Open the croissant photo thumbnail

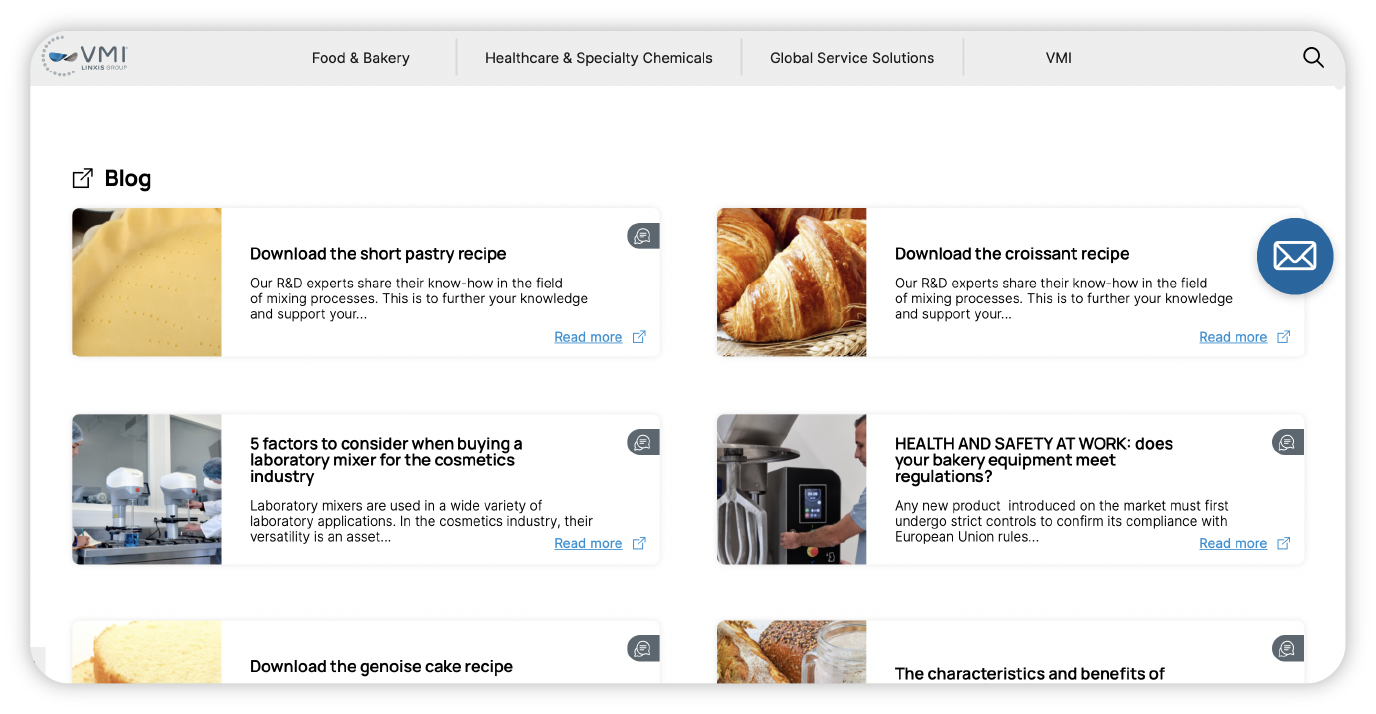pyautogui.click(x=791, y=282)
